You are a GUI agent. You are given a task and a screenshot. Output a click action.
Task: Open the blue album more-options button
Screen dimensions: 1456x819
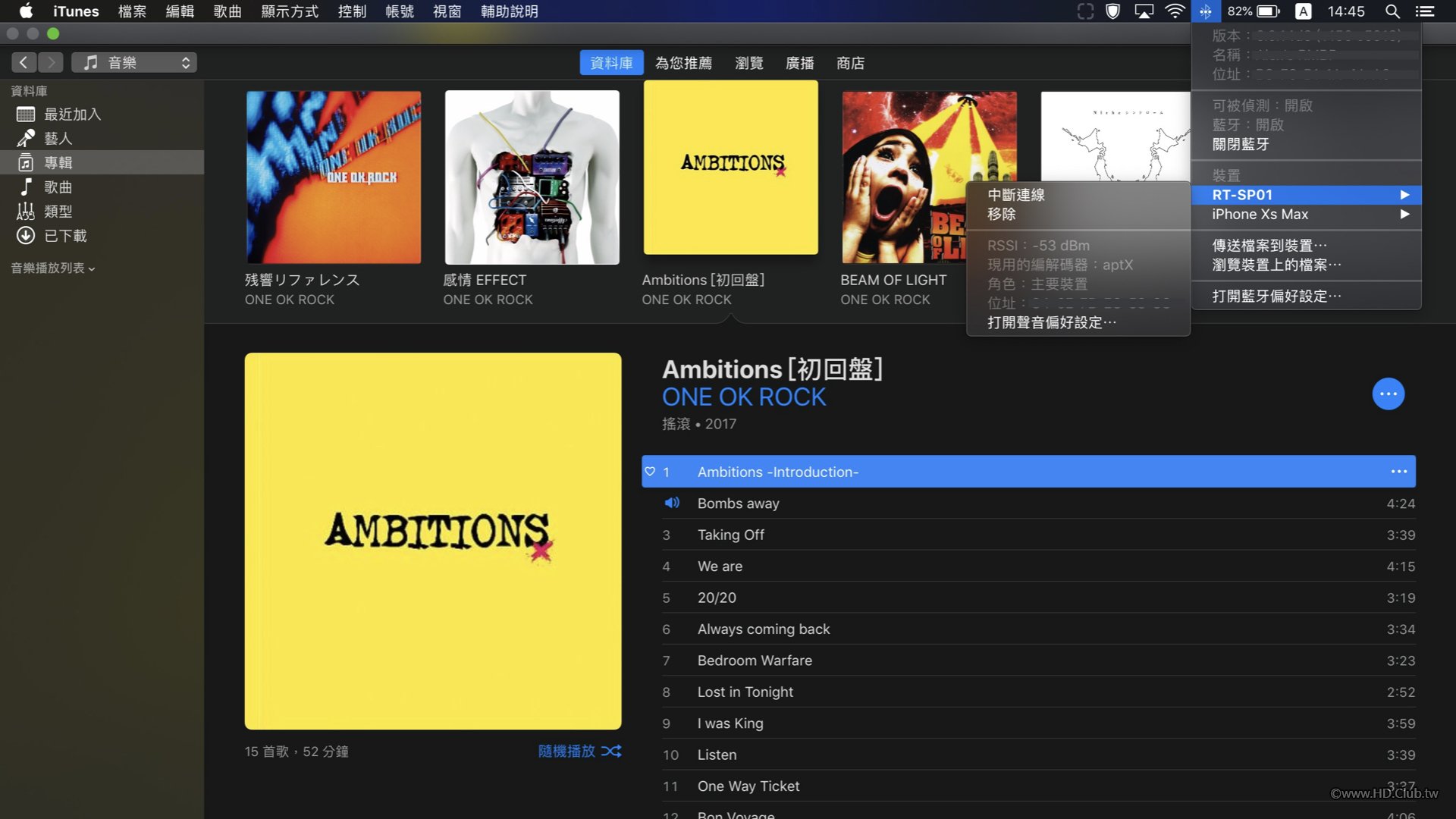pyautogui.click(x=1389, y=394)
